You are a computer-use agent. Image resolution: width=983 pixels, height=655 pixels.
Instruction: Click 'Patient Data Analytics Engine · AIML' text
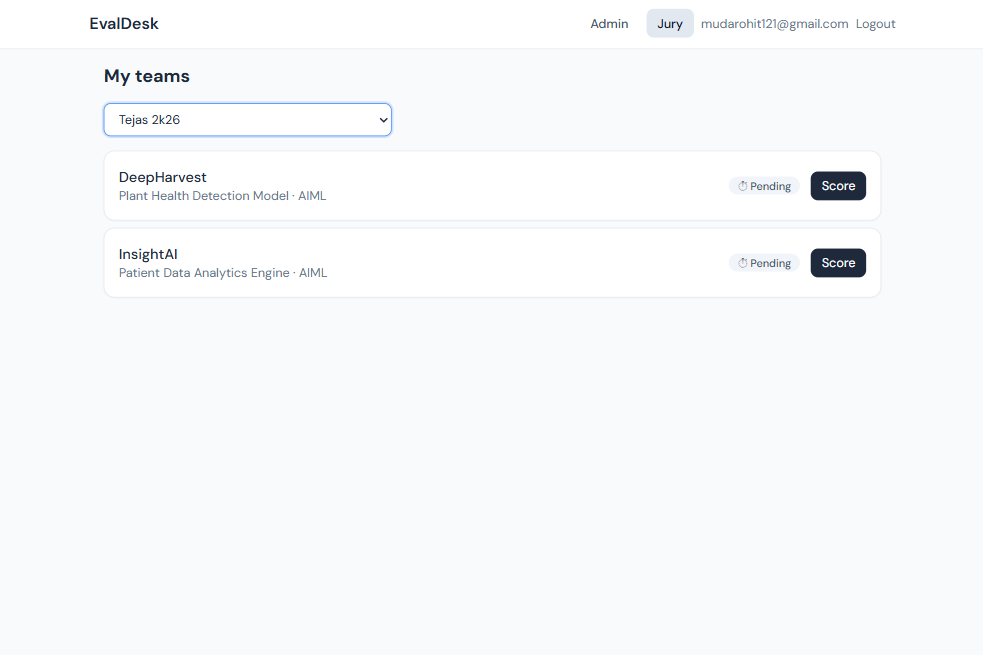[x=223, y=273]
